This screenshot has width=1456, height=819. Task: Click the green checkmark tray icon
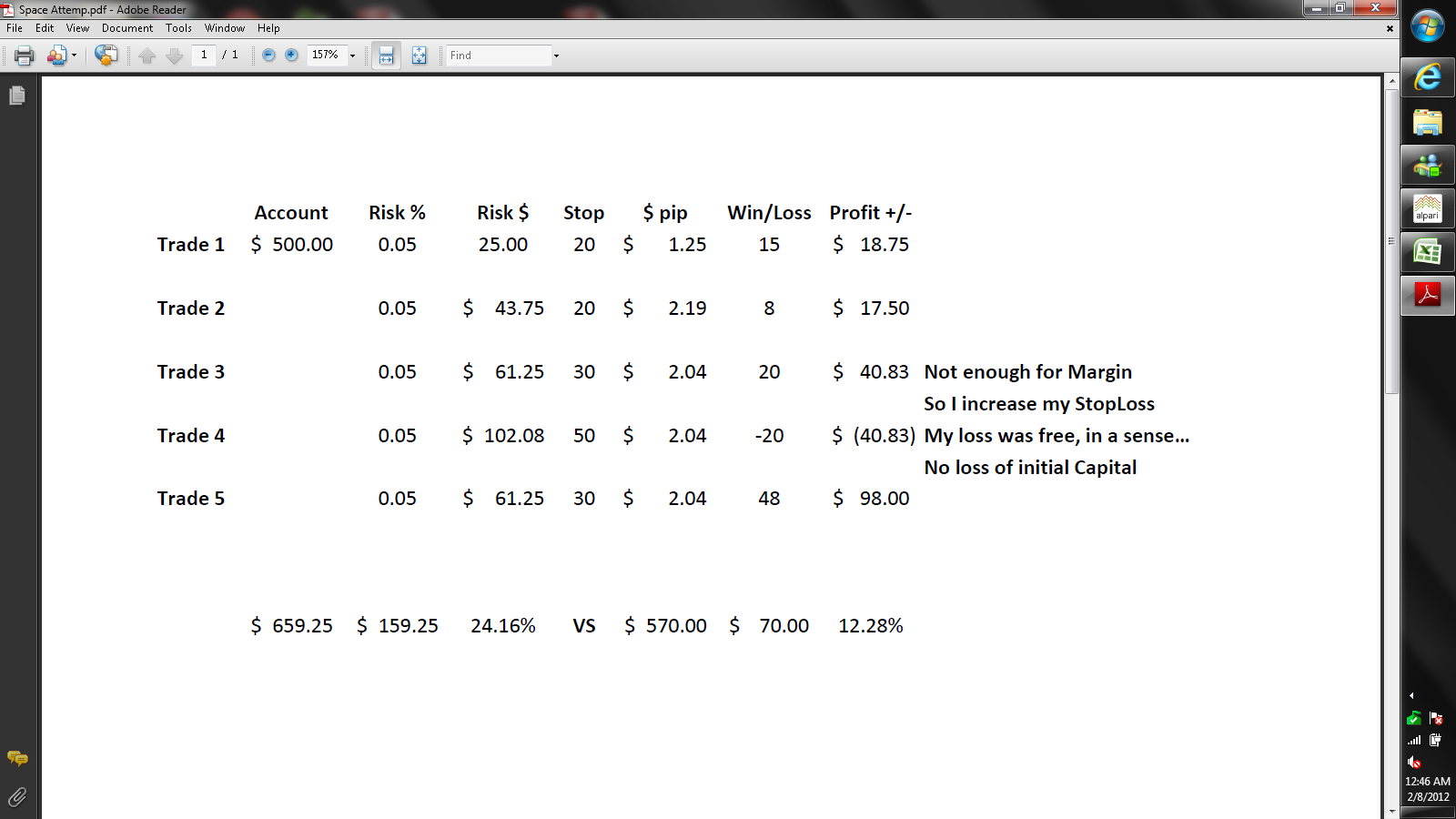(1414, 718)
